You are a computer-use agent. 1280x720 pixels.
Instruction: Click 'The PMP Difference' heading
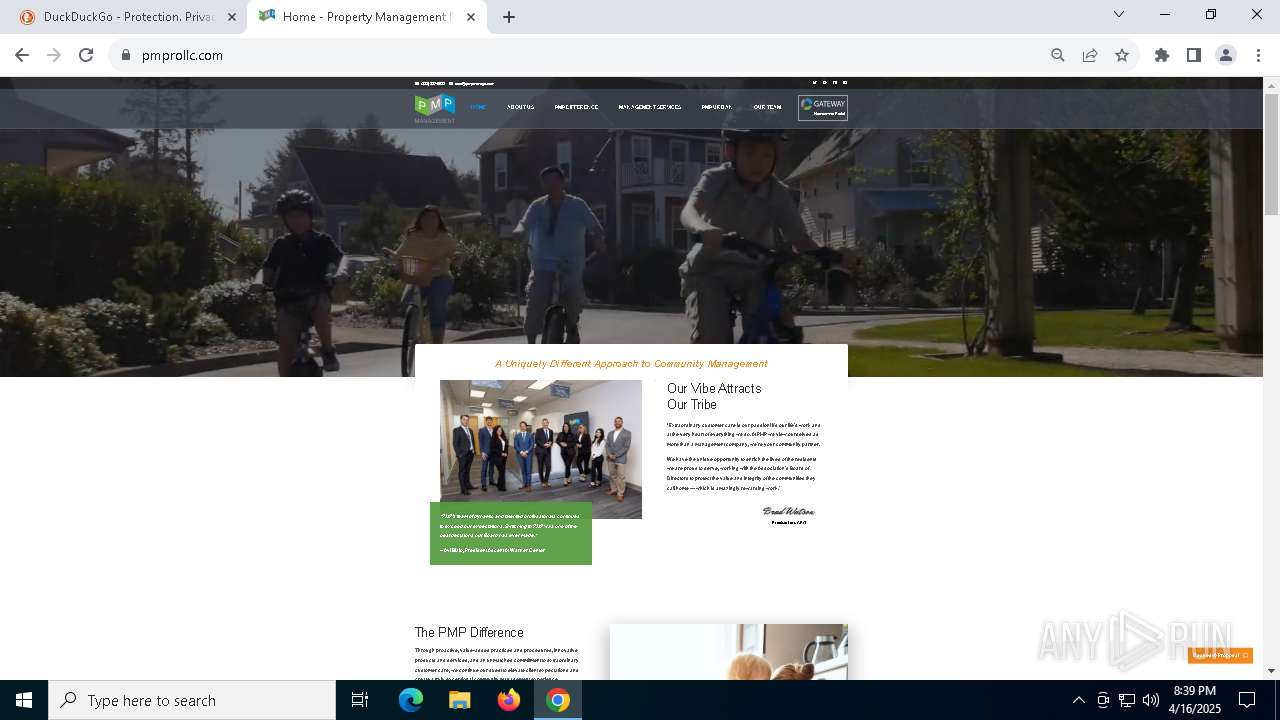click(x=469, y=632)
